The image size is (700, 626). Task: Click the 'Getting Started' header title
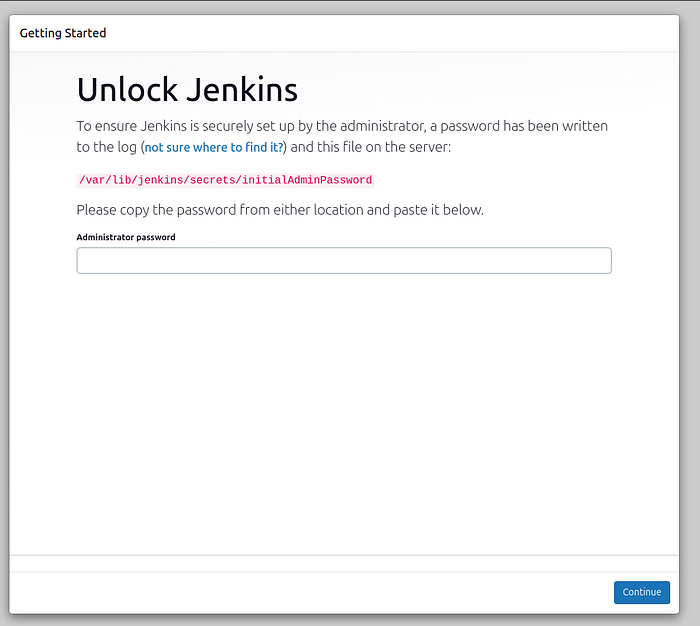pyautogui.click(x=63, y=33)
